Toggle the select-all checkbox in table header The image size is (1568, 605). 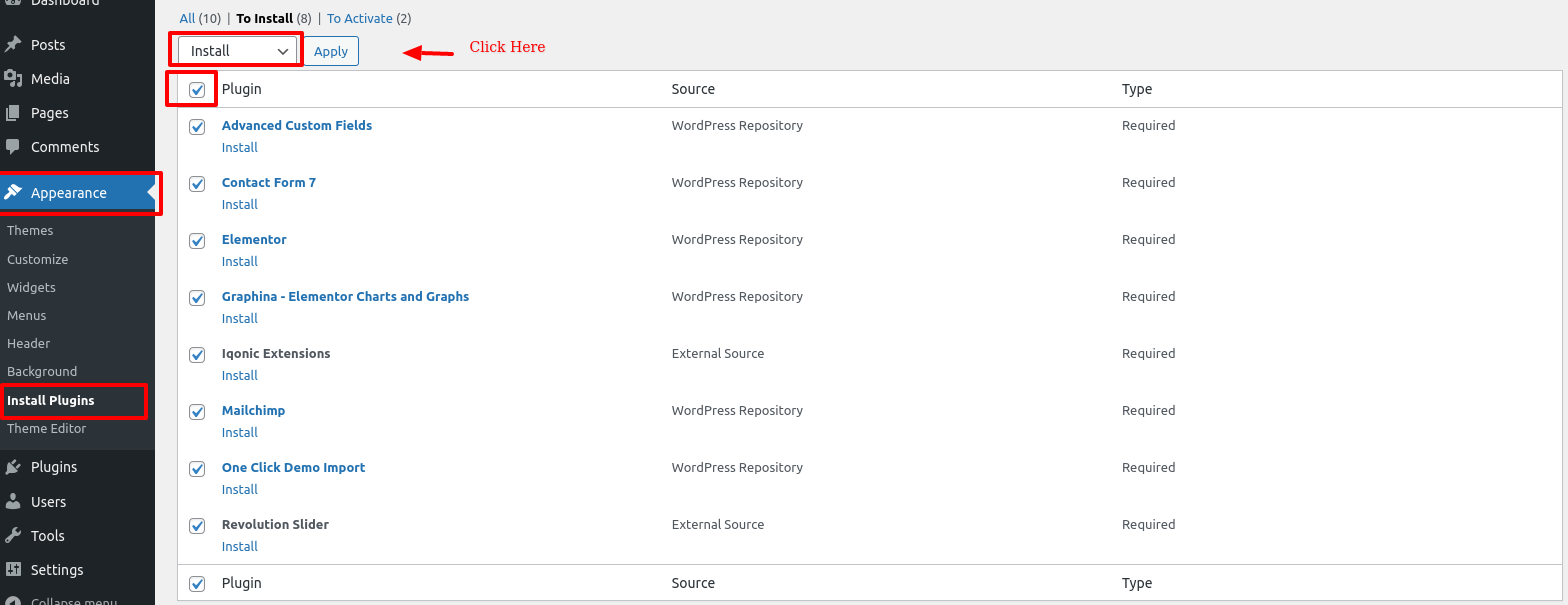pos(197,90)
